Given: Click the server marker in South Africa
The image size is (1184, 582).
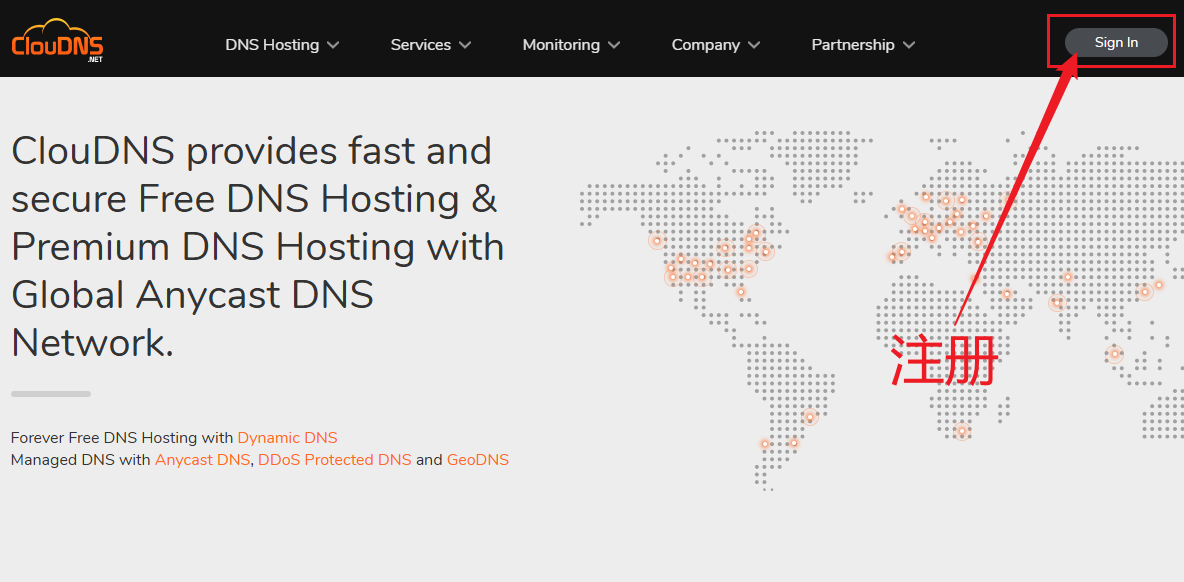Looking at the screenshot, I should tap(961, 432).
